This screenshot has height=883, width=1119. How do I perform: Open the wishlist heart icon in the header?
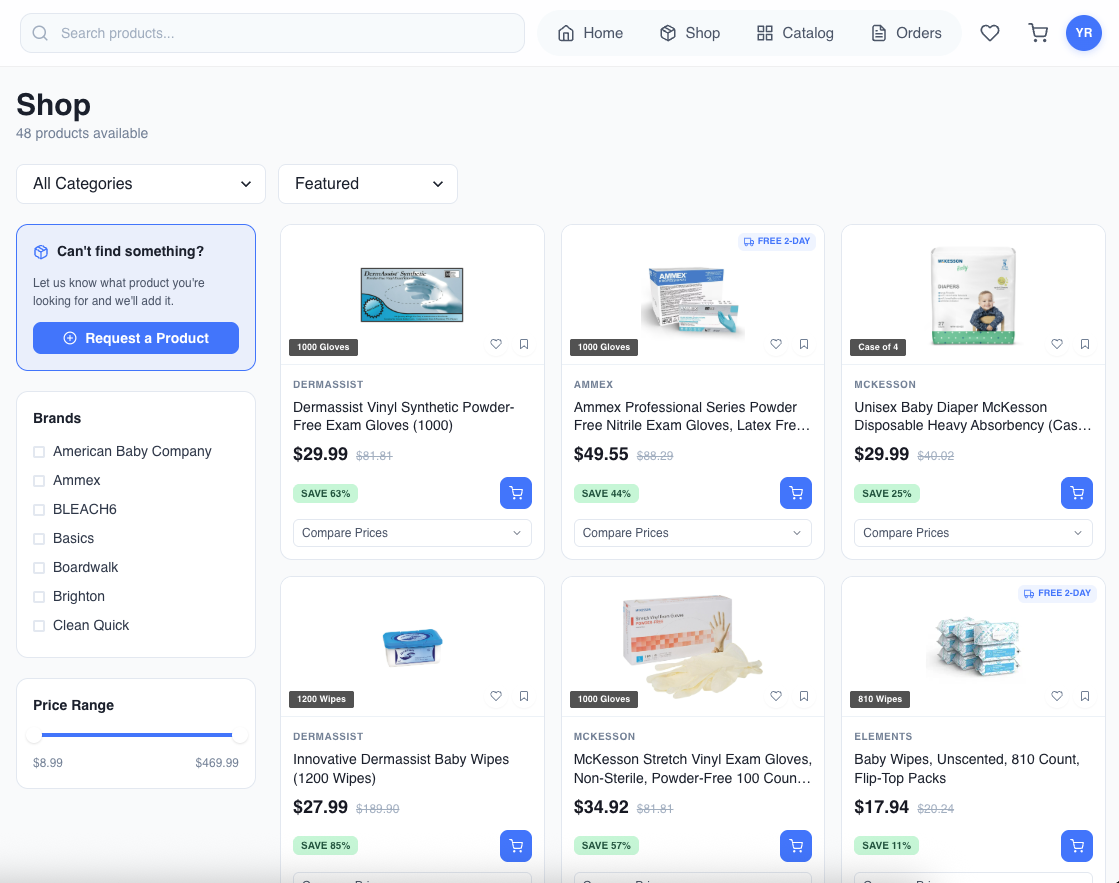(x=990, y=33)
